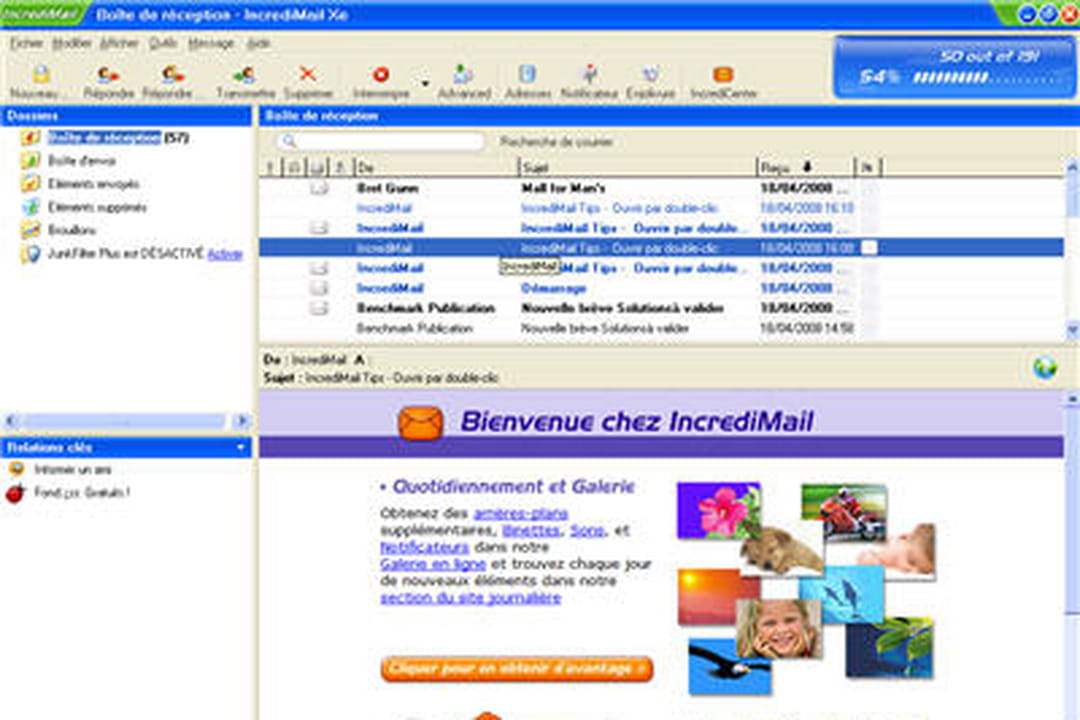The width and height of the screenshot is (1080, 720).
Task: Click JunkFilter Plus shield icon
Action: [30, 254]
